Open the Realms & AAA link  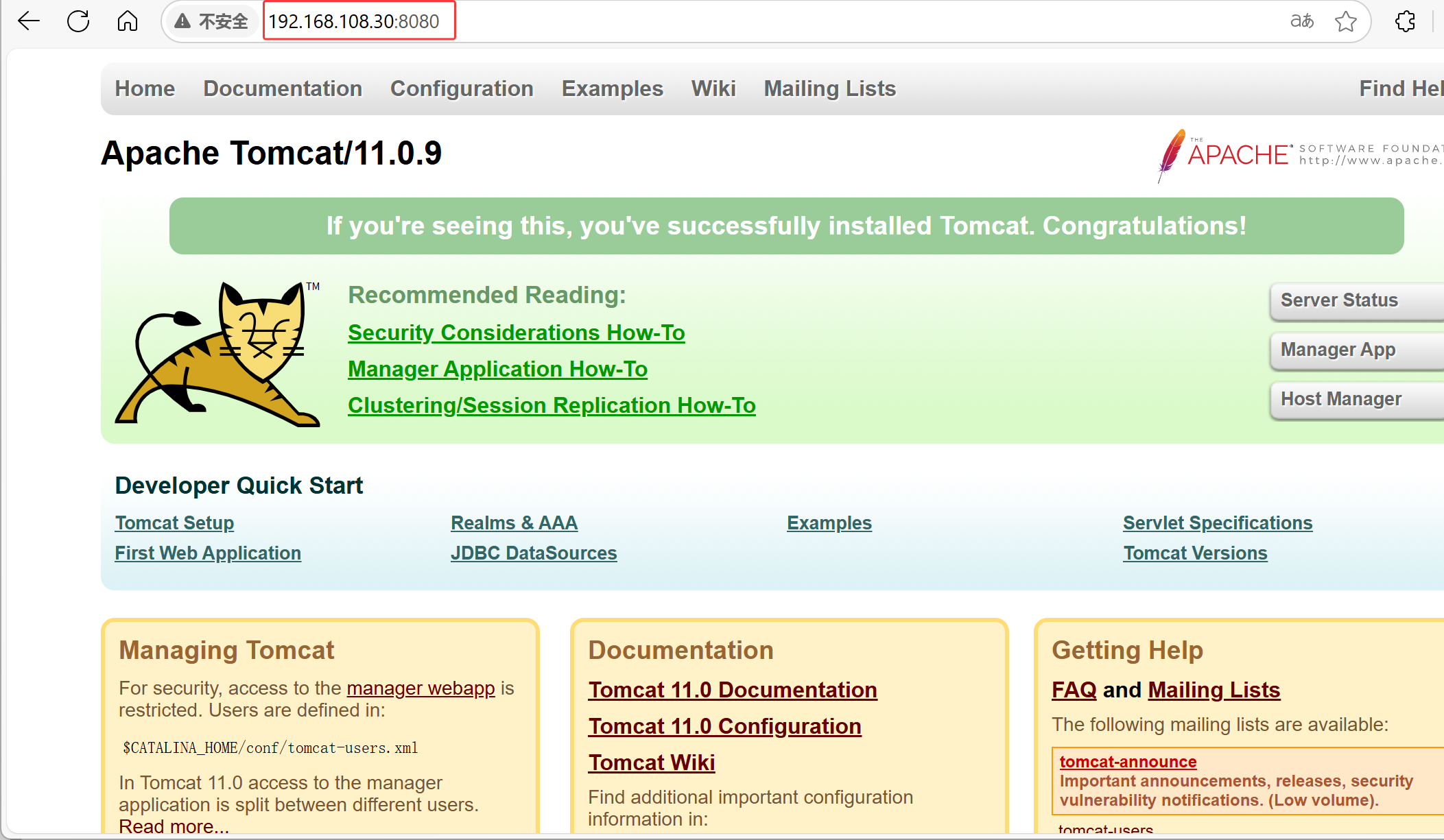pyautogui.click(x=514, y=523)
